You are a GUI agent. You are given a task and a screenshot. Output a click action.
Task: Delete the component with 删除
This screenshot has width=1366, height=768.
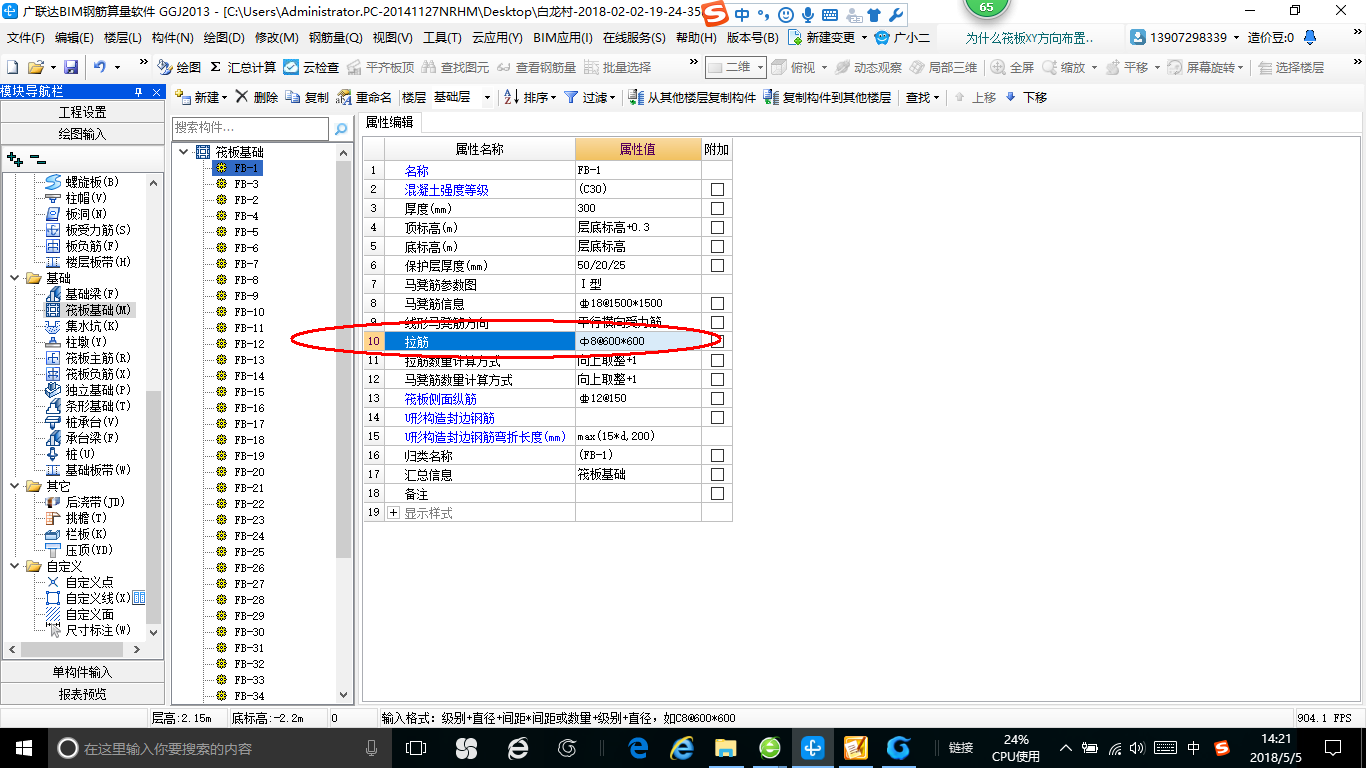coord(257,97)
